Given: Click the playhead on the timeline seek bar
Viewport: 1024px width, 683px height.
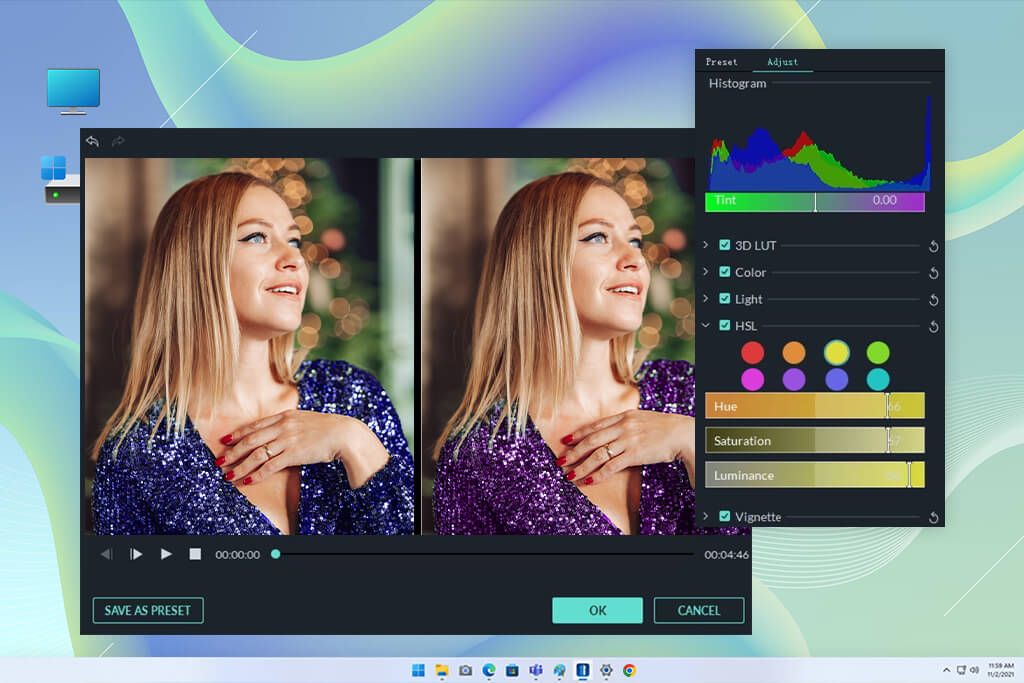Looking at the screenshot, I should tap(276, 552).
